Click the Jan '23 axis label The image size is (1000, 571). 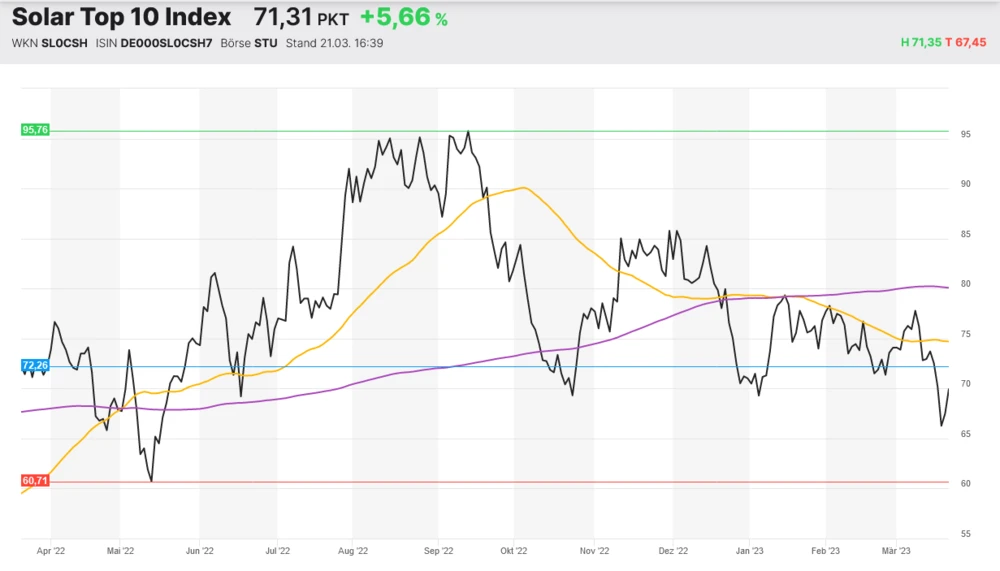[x=749, y=550]
